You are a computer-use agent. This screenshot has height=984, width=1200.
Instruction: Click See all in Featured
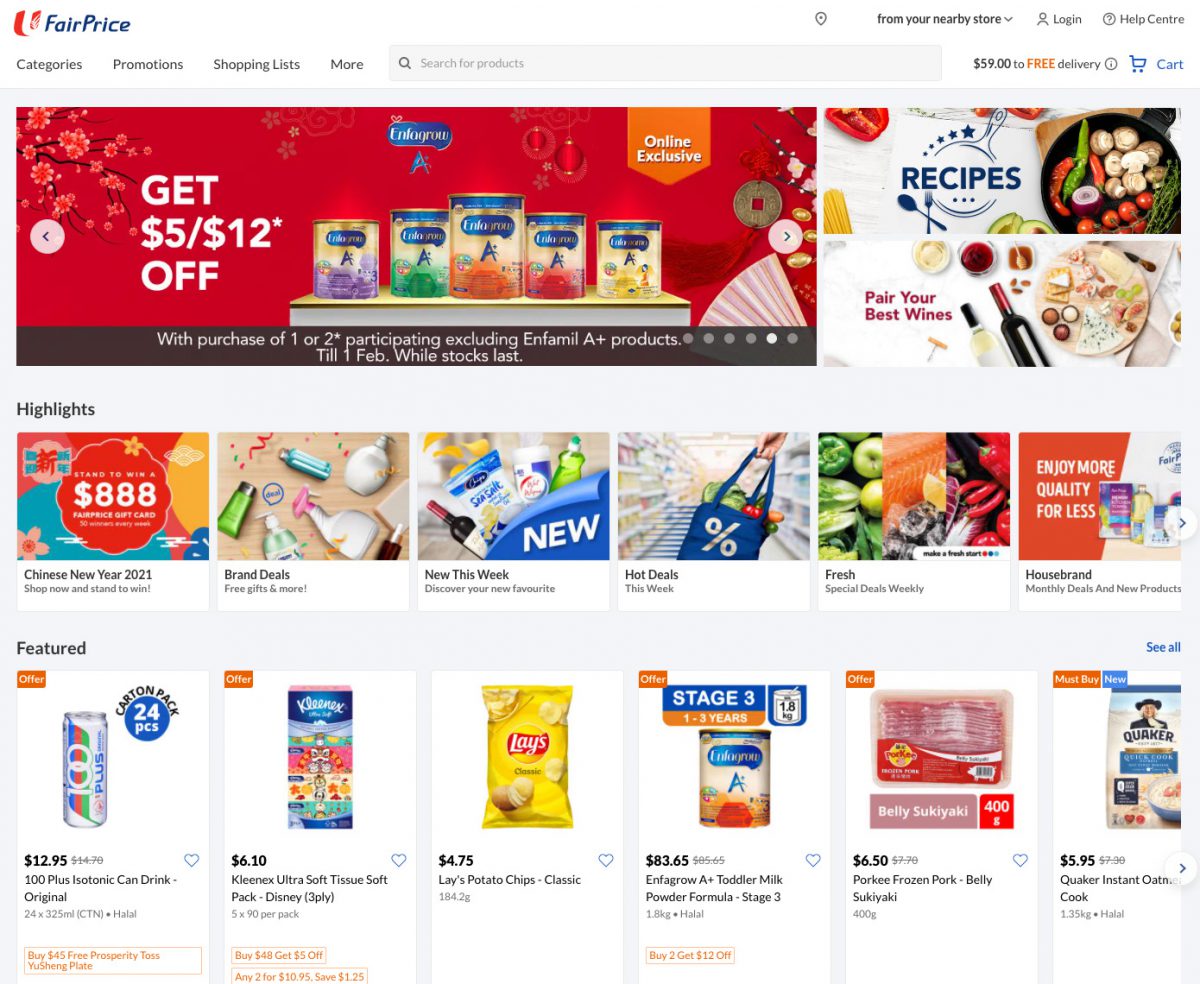1163,647
